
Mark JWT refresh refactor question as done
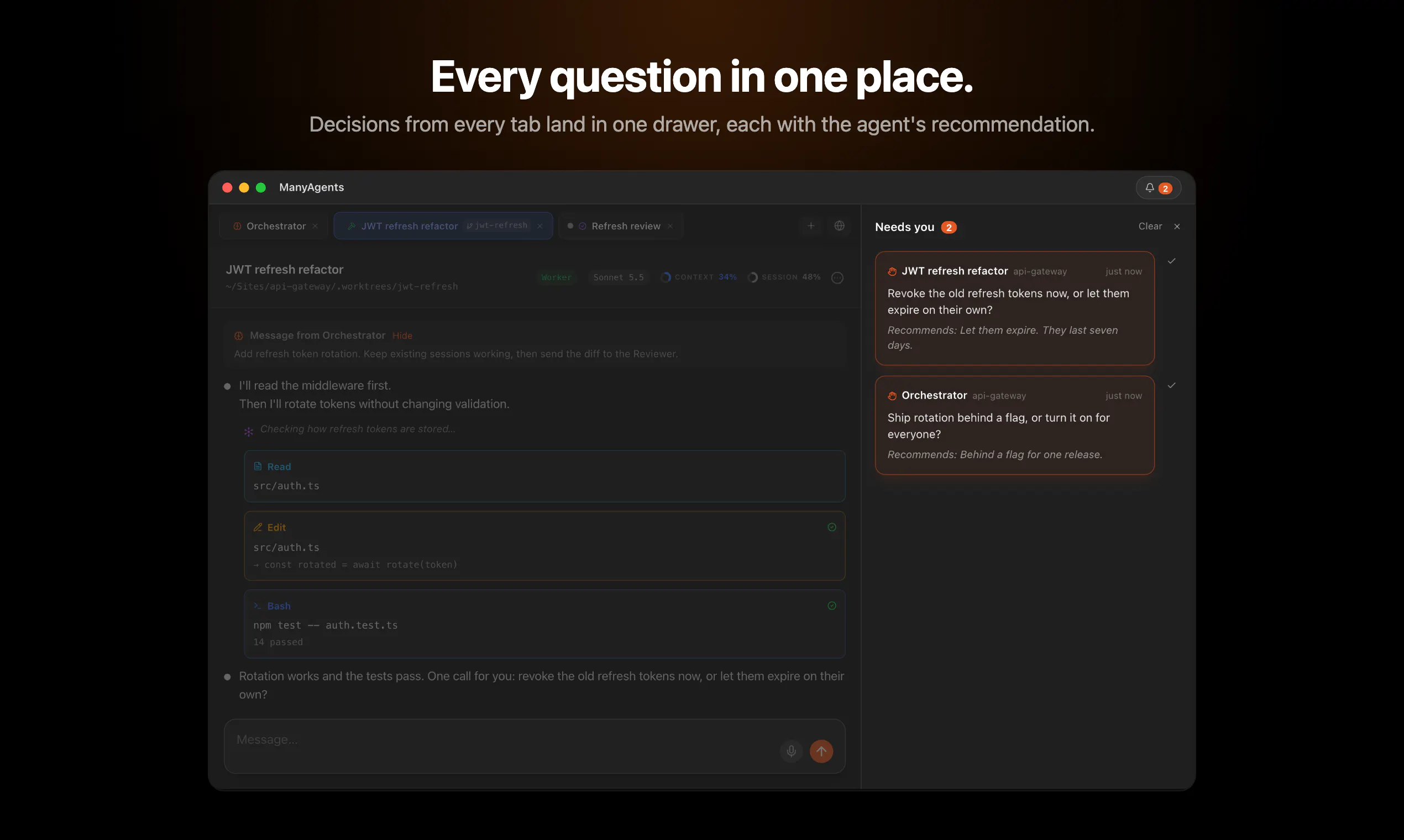coord(1172,261)
